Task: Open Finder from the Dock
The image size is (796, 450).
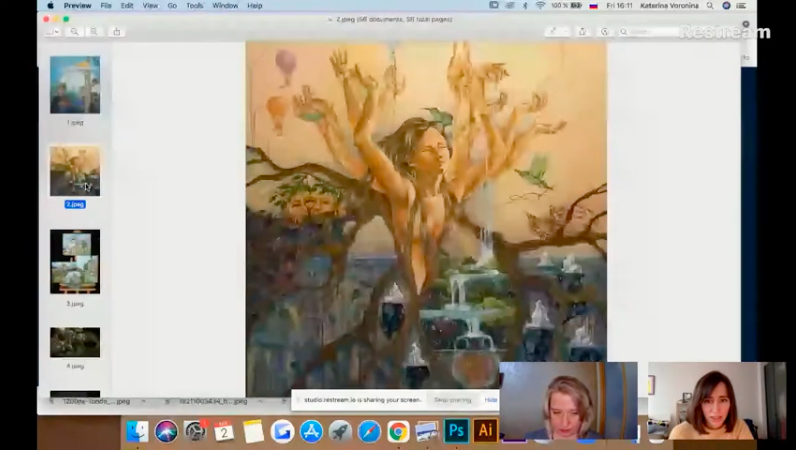Action: [x=137, y=431]
